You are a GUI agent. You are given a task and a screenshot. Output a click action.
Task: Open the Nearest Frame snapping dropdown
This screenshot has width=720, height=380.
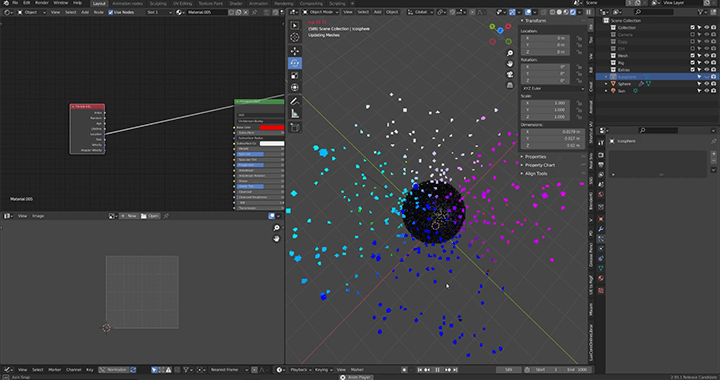[x=229, y=369]
